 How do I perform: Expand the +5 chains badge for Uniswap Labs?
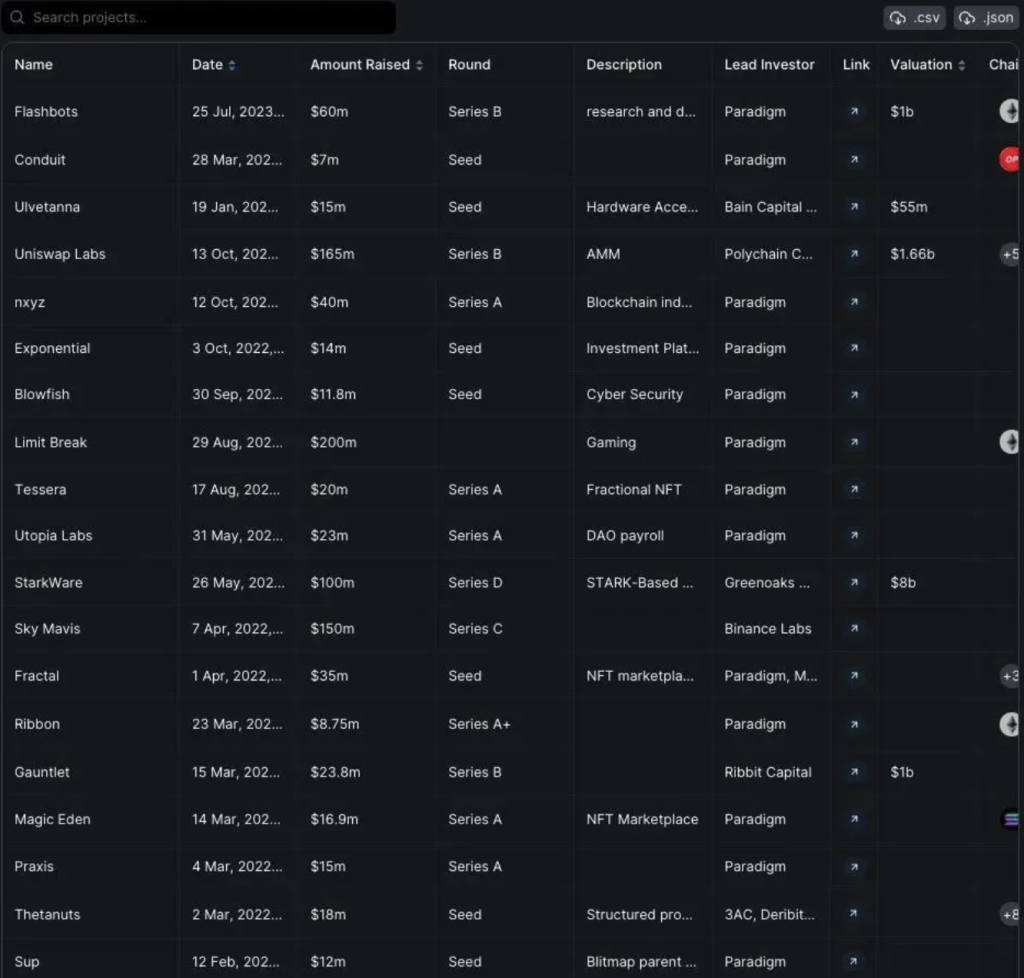coord(1010,254)
